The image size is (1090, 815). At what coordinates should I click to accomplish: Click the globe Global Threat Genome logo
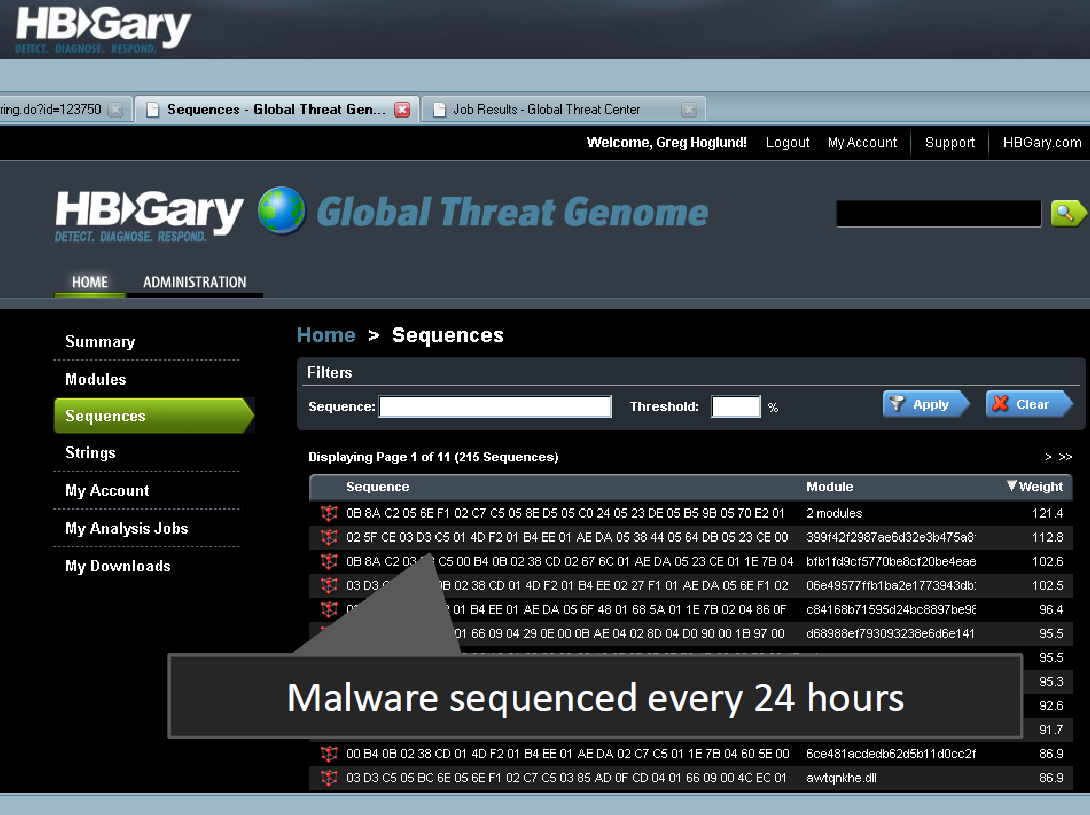282,211
